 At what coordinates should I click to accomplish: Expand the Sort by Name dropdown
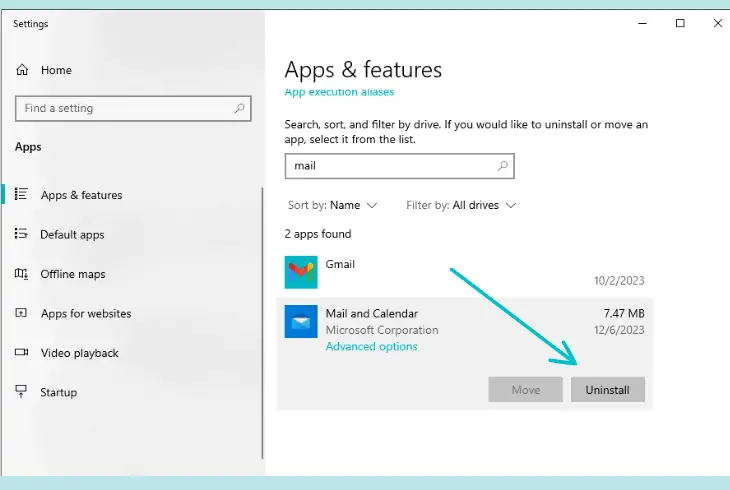[332, 205]
